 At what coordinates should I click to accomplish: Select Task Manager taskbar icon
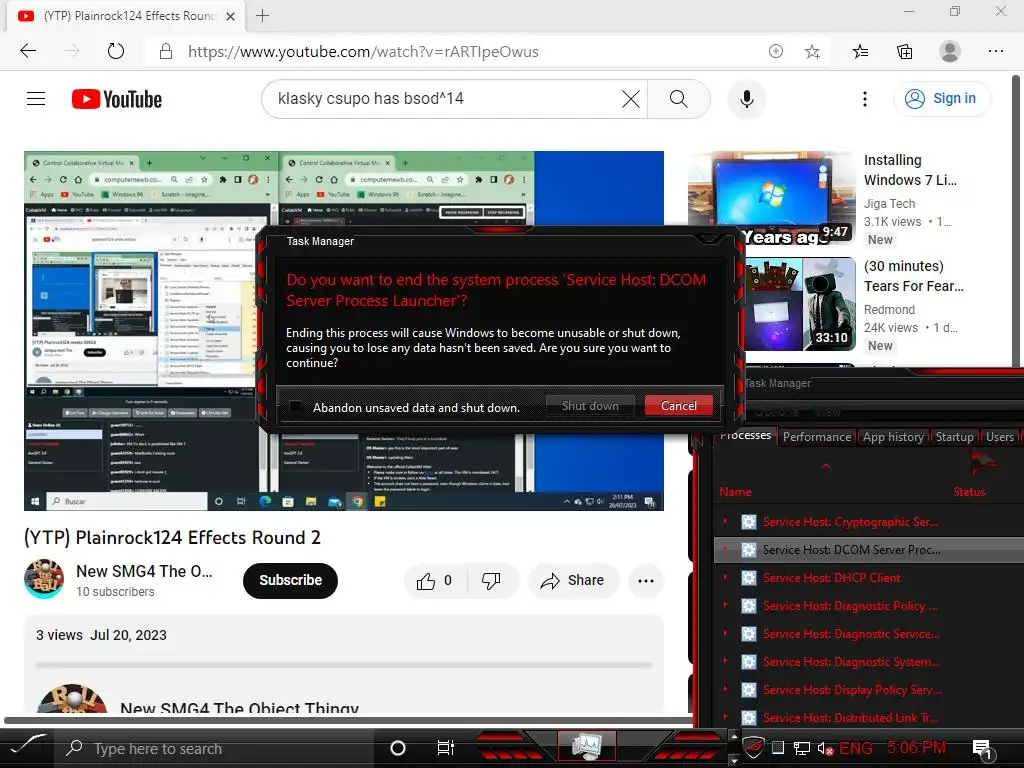586,746
